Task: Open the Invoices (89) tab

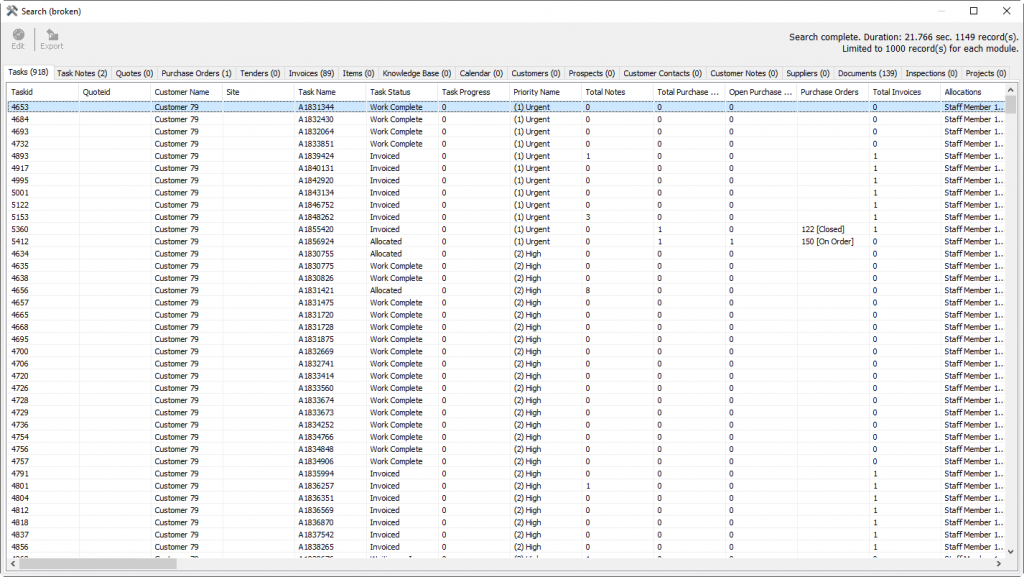Action: (311, 73)
